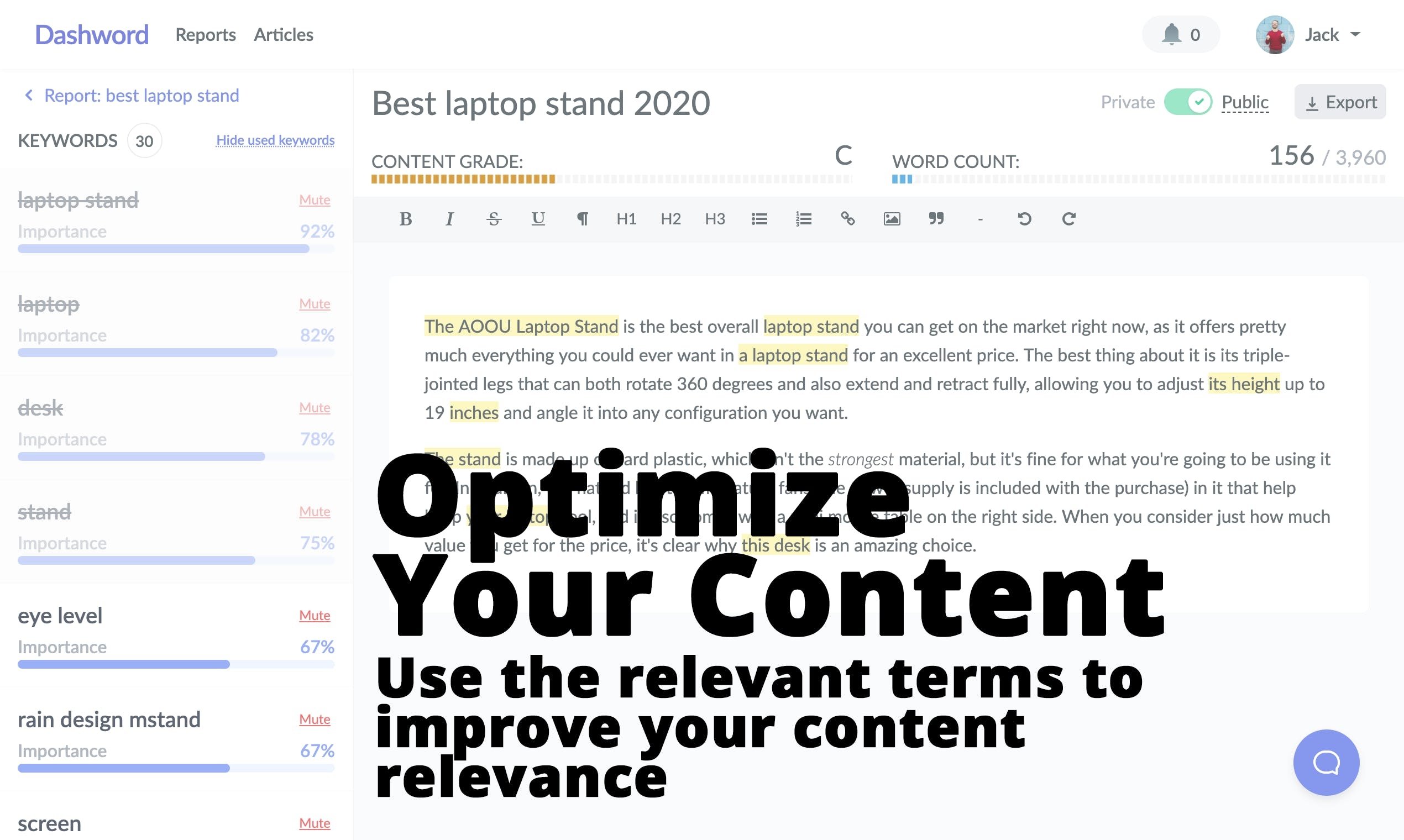This screenshot has width=1404, height=840.
Task: Click the highlighted phrase 'this desk'
Action: [775, 545]
